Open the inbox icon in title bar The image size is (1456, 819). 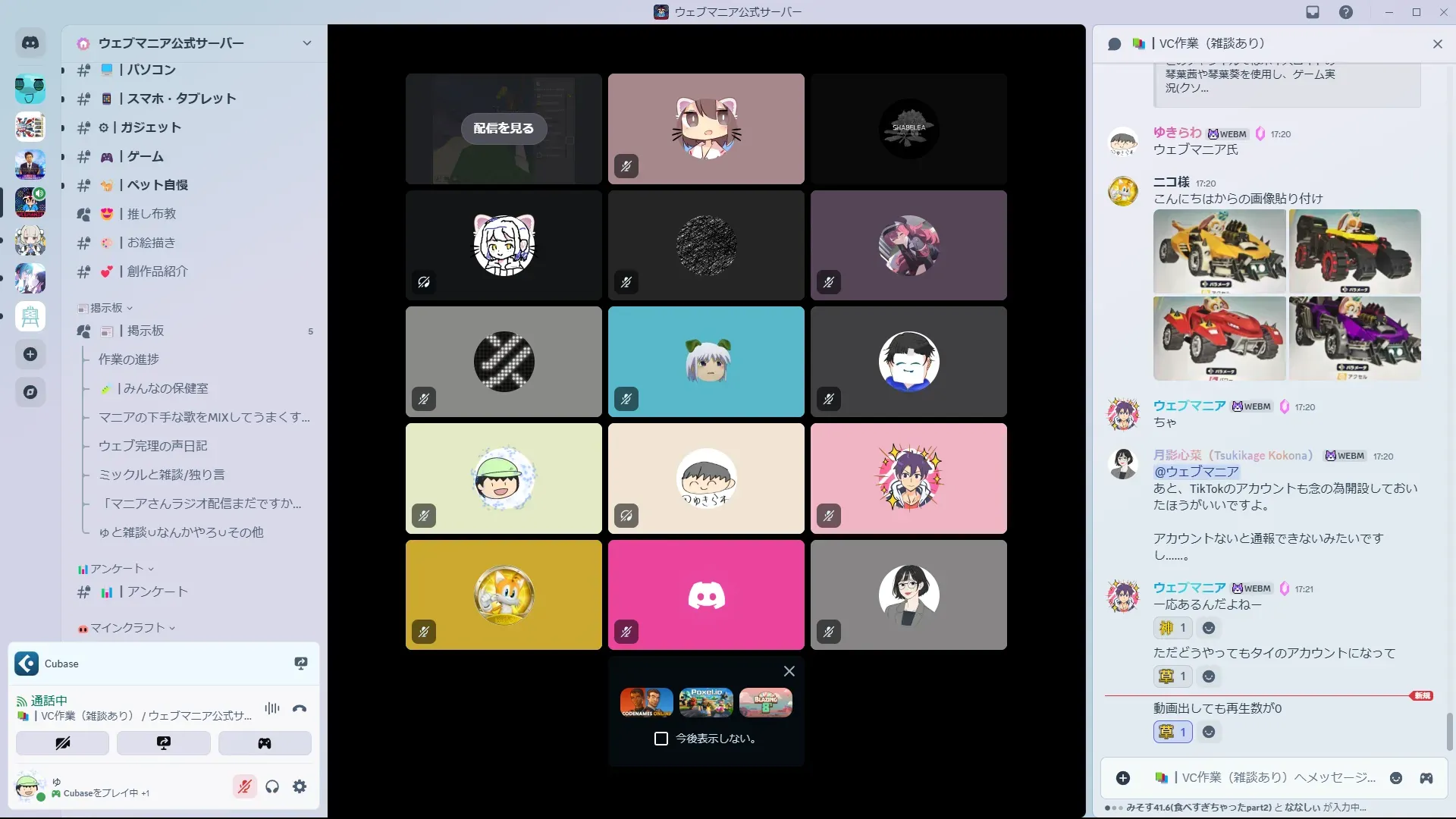pyautogui.click(x=1313, y=12)
